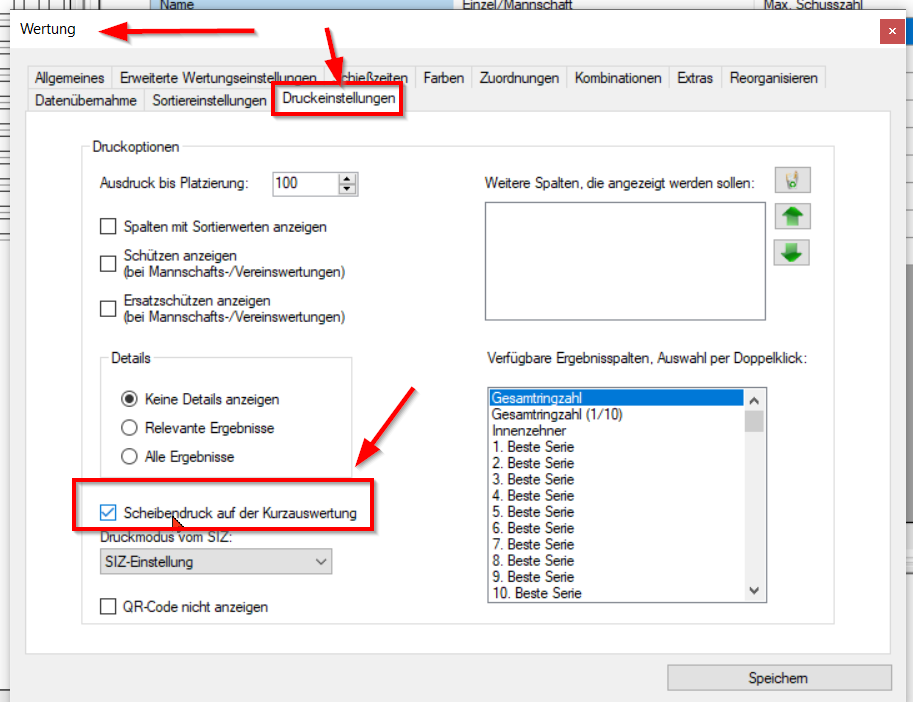Select Innenzehner in the available columns list
This screenshot has width=913, height=702.
click(530, 430)
